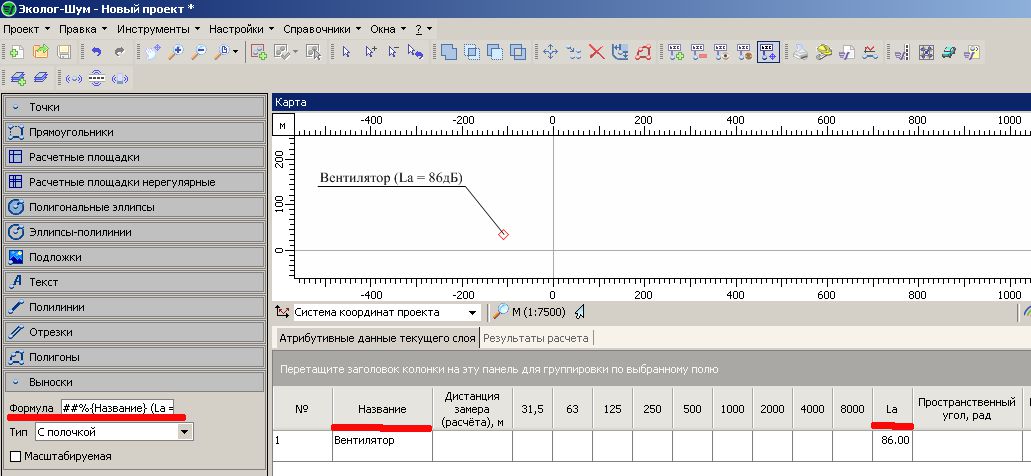Click the Save project floppy disk icon

[x=63, y=52]
